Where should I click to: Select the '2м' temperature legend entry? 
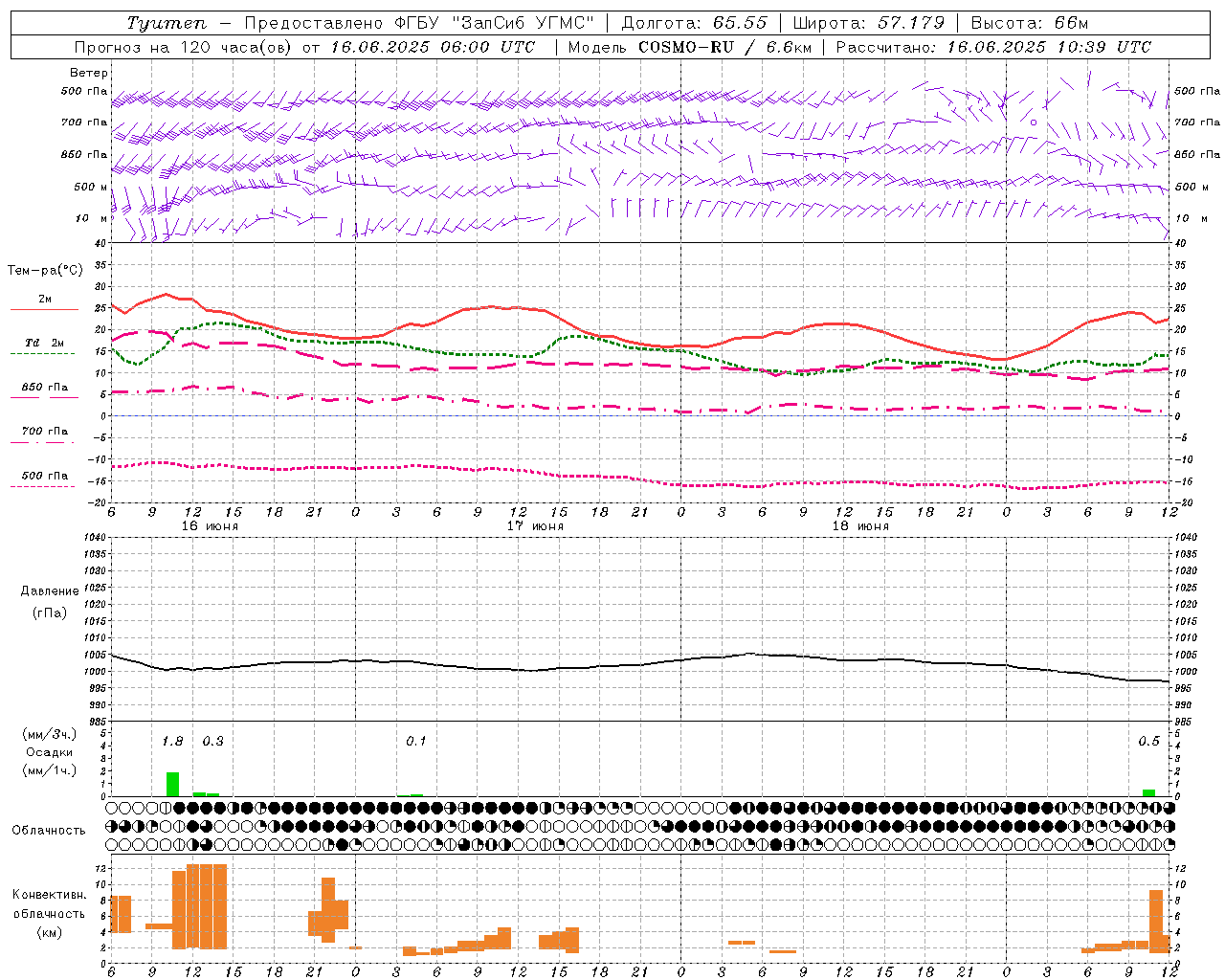tap(45, 300)
